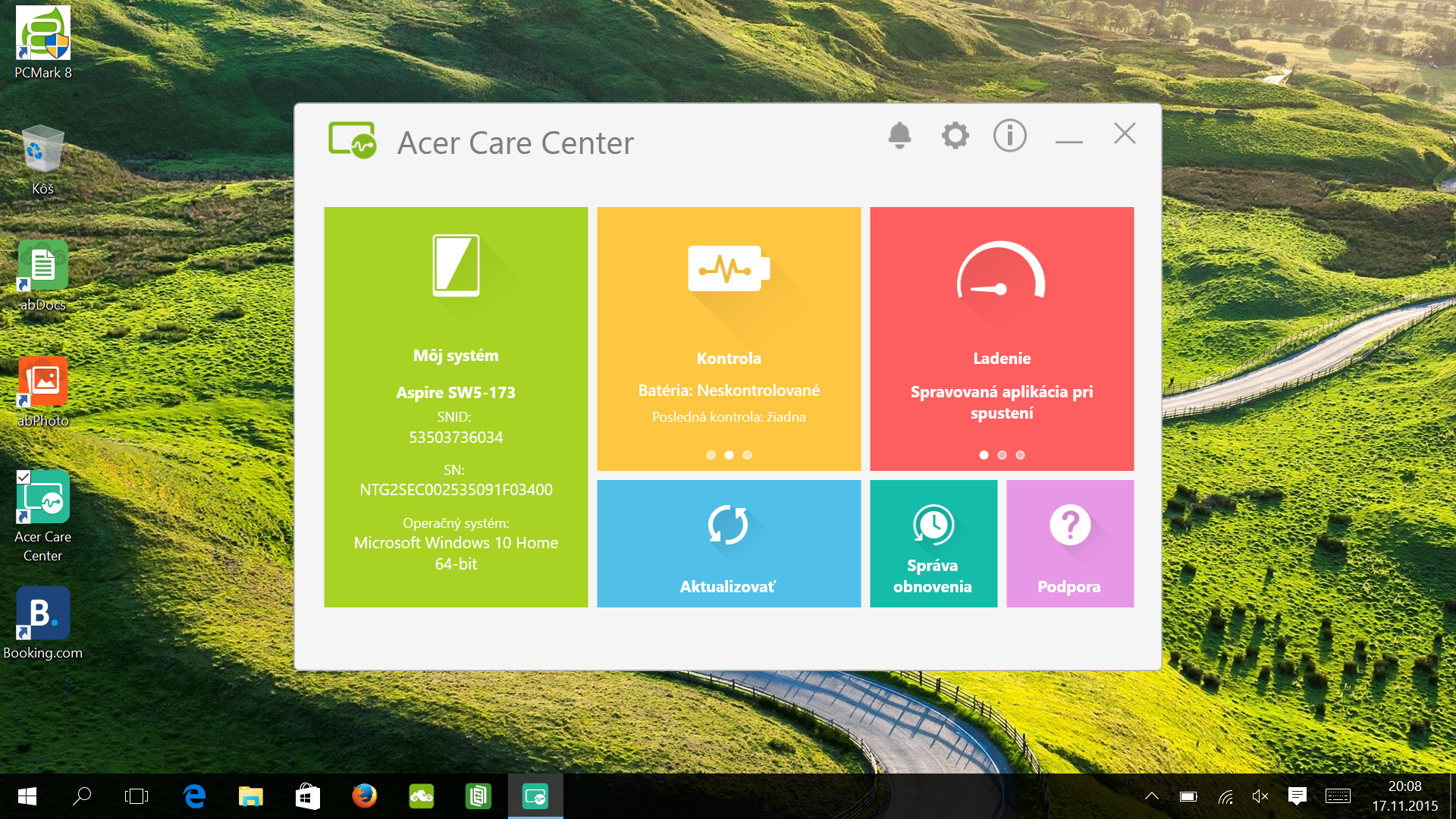
Task: Select Kôš recycle bin desktop icon
Action: (x=43, y=160)
